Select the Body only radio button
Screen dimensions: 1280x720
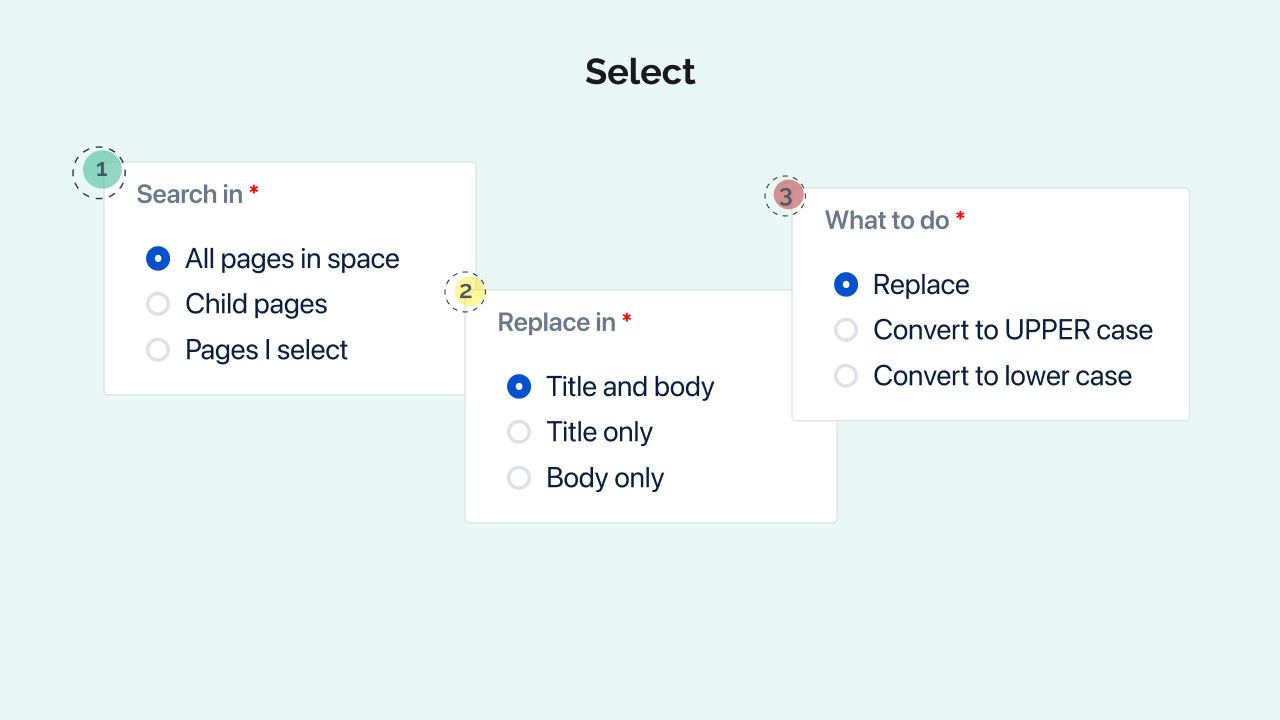click(x=519, y=478)
